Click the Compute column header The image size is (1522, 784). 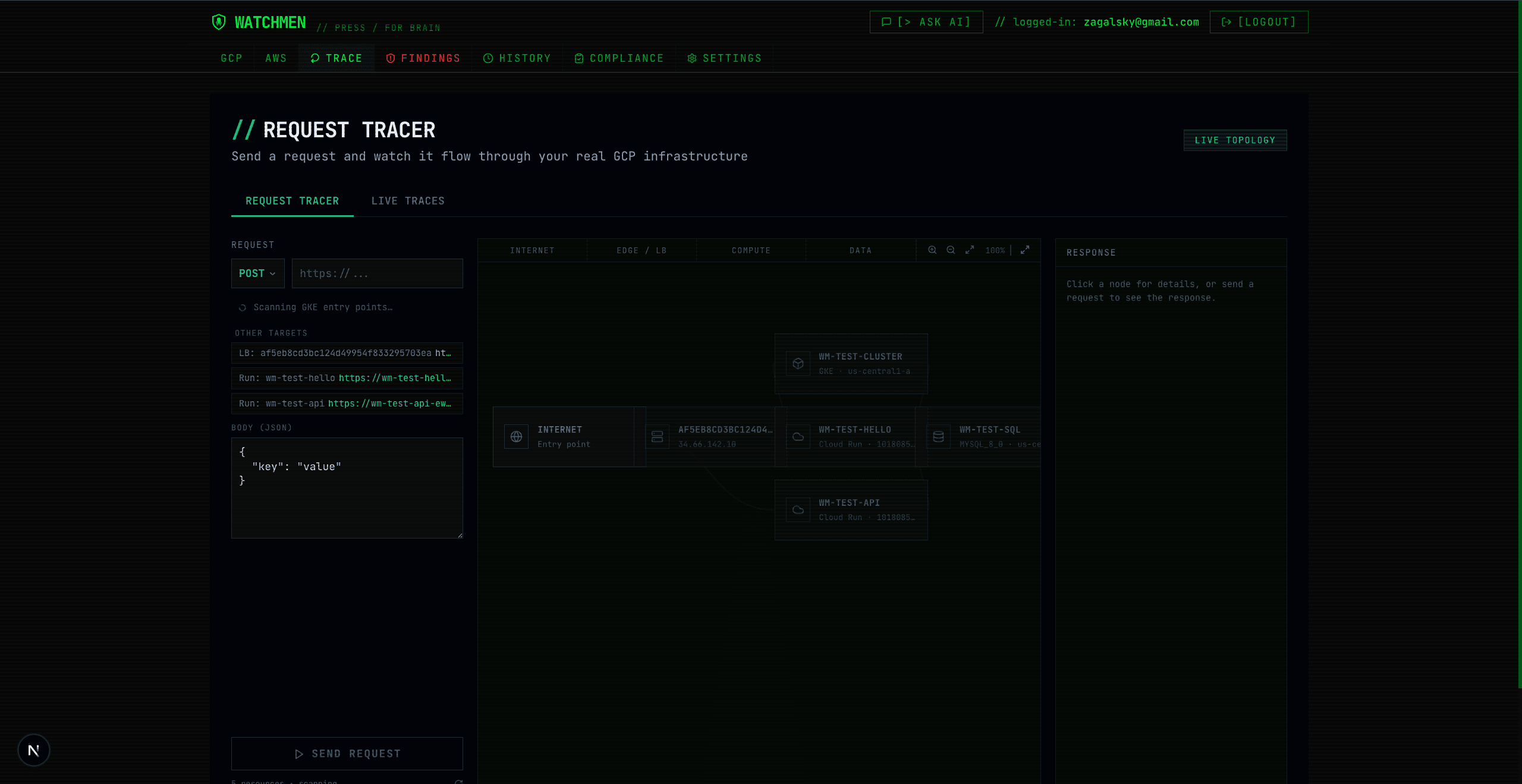coord(751,250)
